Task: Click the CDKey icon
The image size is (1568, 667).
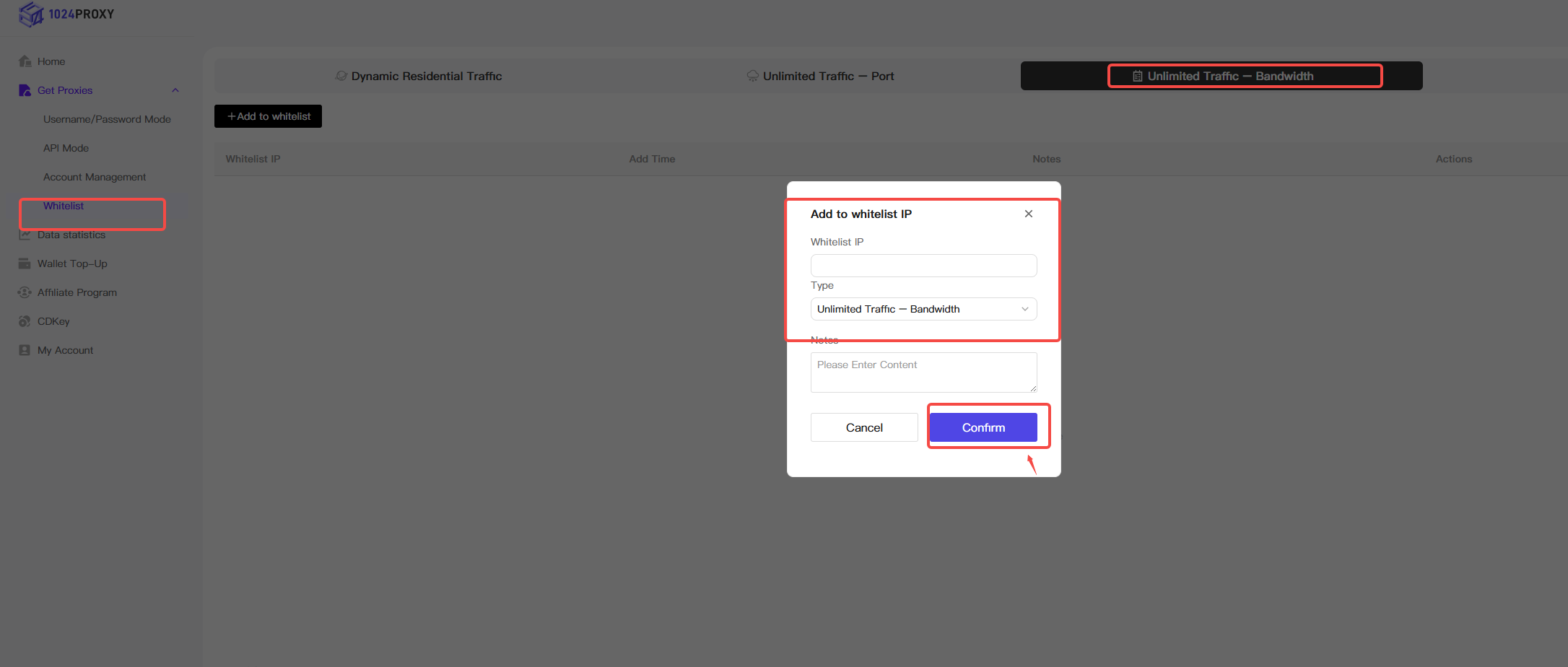Action: coord(25,321)
